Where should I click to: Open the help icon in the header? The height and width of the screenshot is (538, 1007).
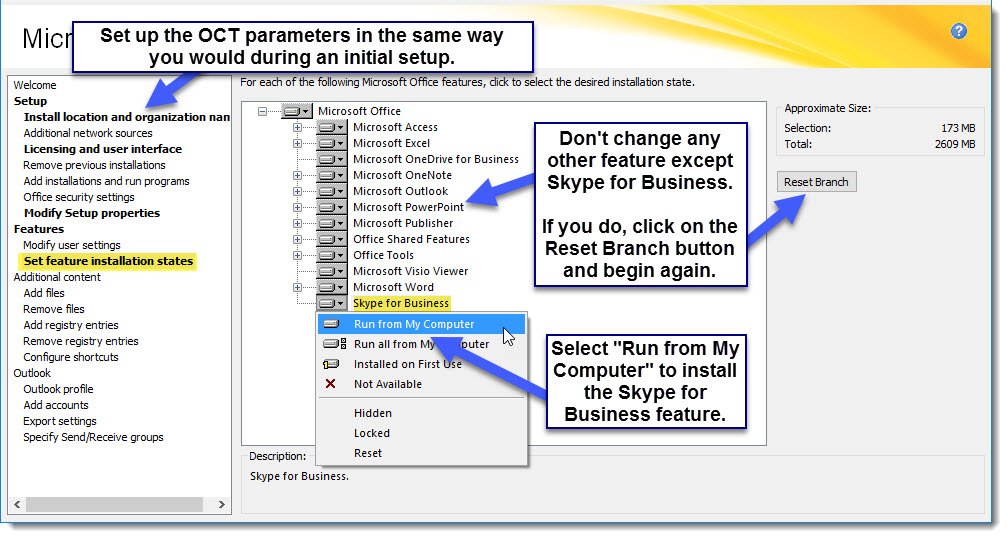[x=958, y=31]
